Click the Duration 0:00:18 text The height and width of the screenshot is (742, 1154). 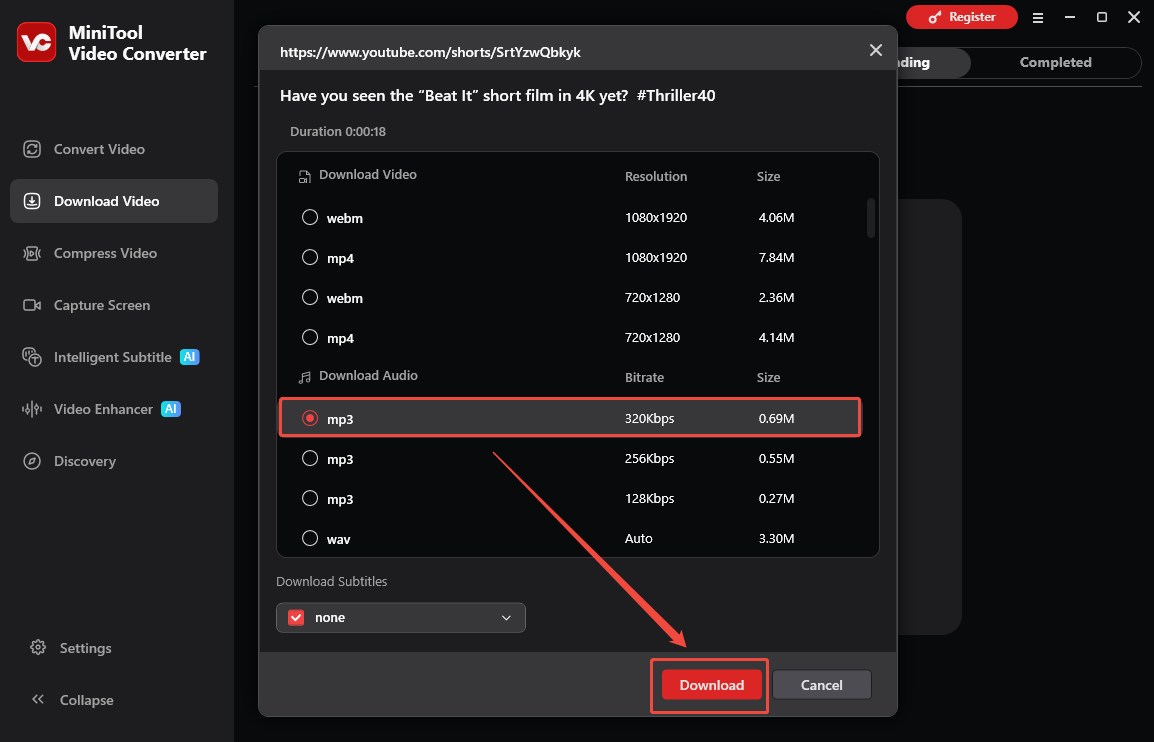(338, 132)
